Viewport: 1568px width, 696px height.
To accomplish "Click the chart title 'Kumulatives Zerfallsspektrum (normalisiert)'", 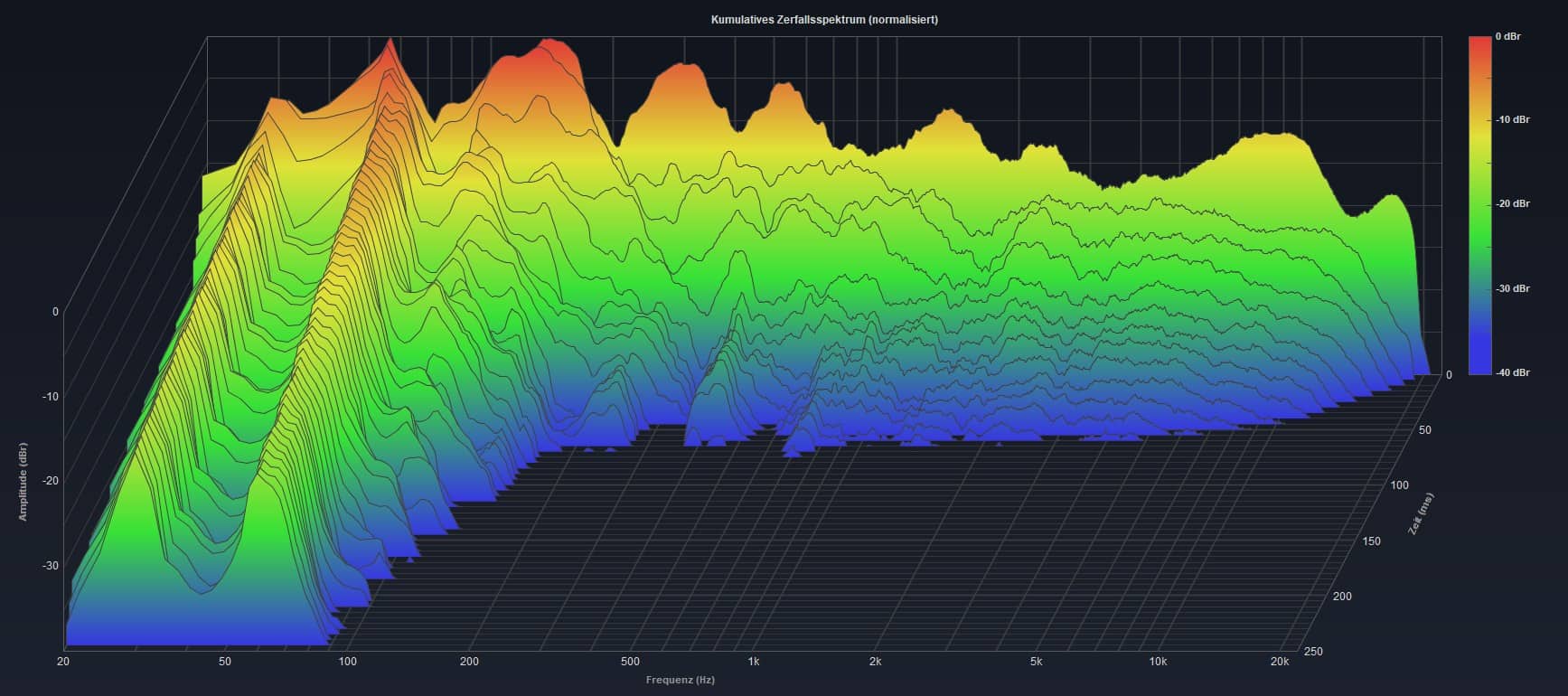I will tap(823, 19).
